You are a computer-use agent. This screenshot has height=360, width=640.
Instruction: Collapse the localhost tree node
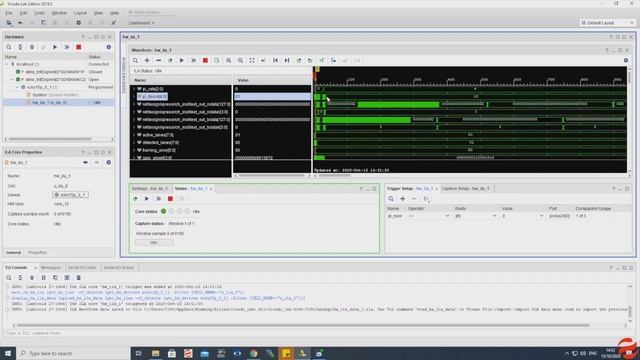coord(7,64)
